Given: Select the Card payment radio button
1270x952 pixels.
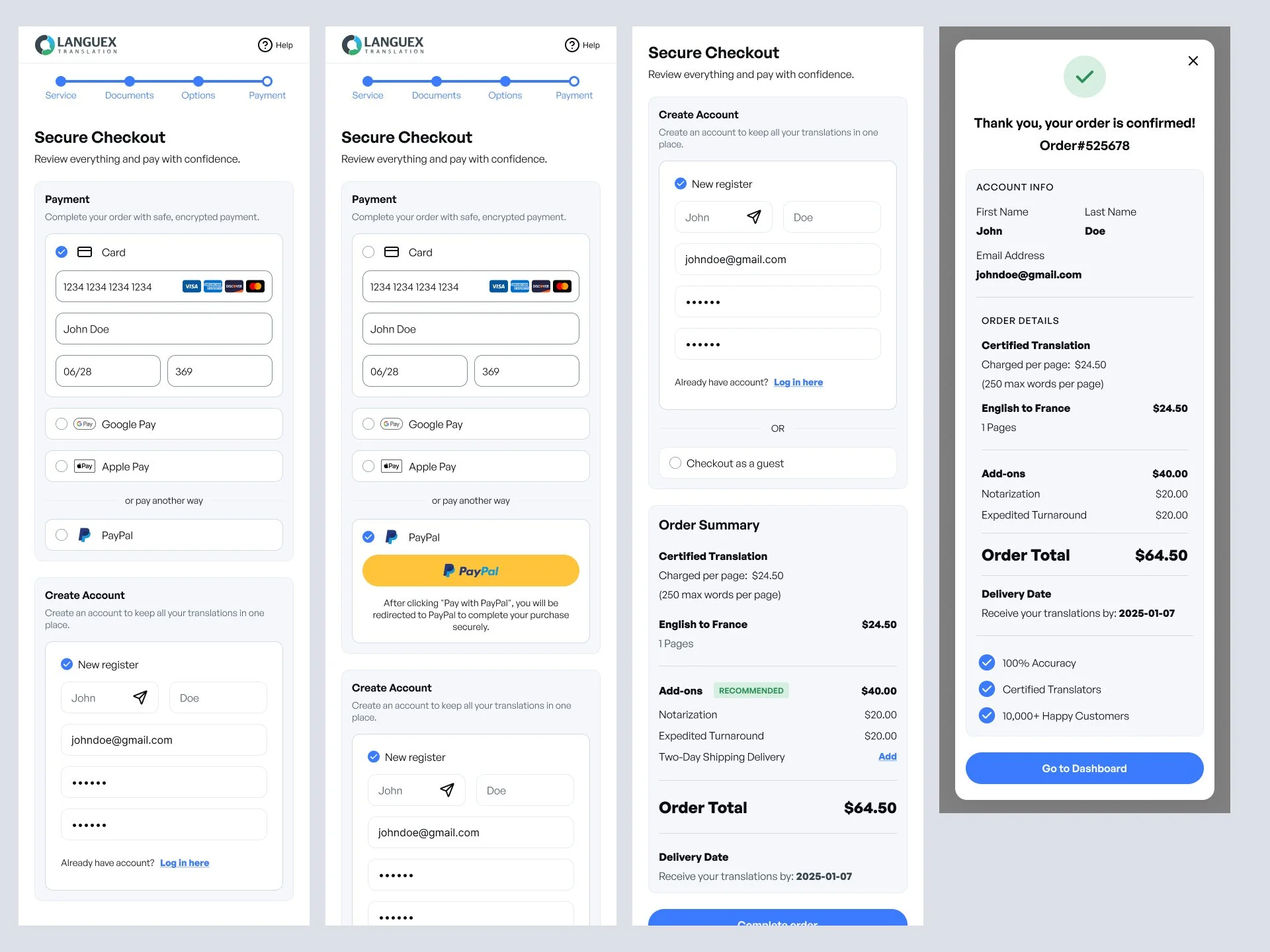Looking at the screenshot, I should [x=62, y=252].
